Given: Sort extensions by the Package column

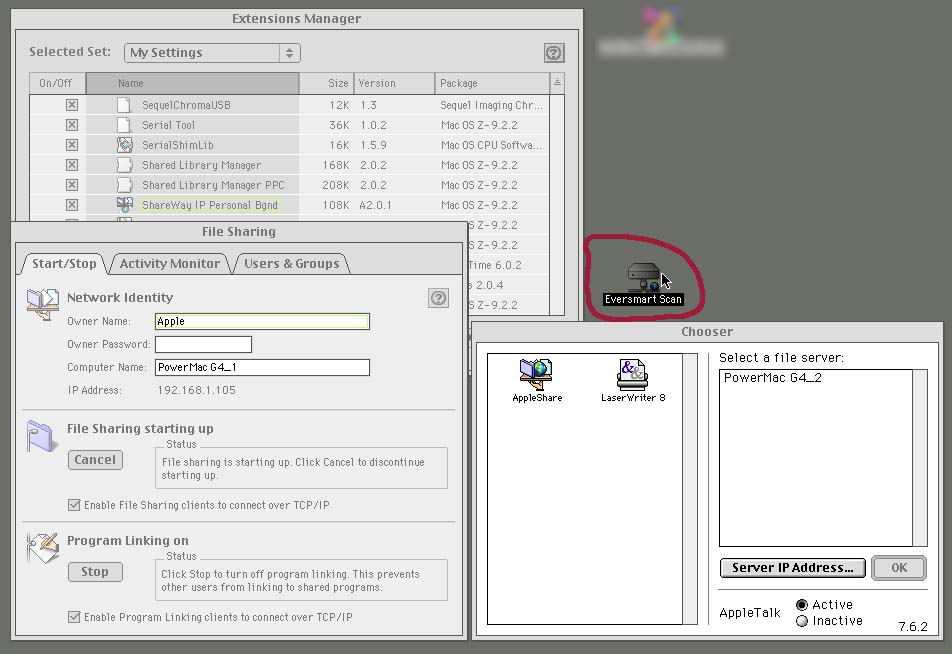Looking at the screenshot, I should click(492, 83).
